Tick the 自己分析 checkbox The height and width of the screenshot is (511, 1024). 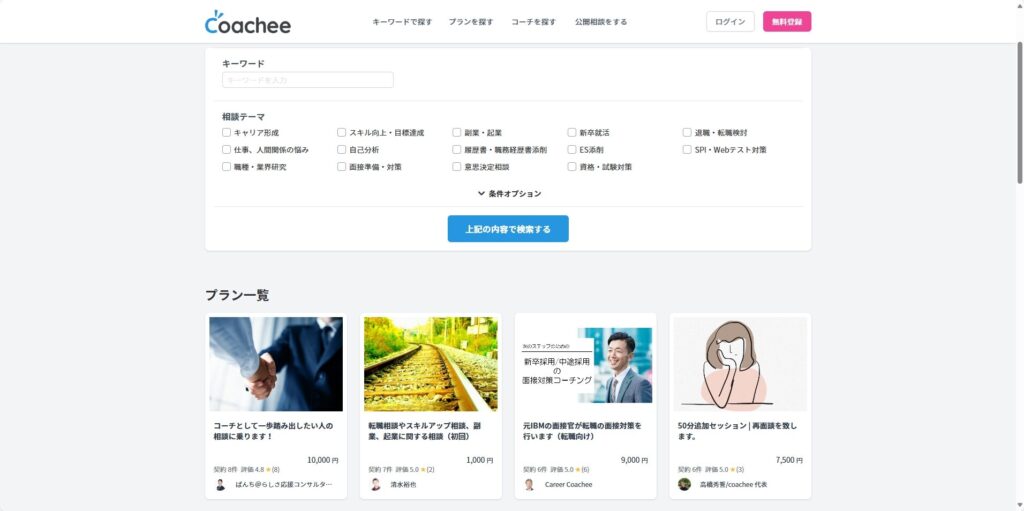[x=342, y=149]
